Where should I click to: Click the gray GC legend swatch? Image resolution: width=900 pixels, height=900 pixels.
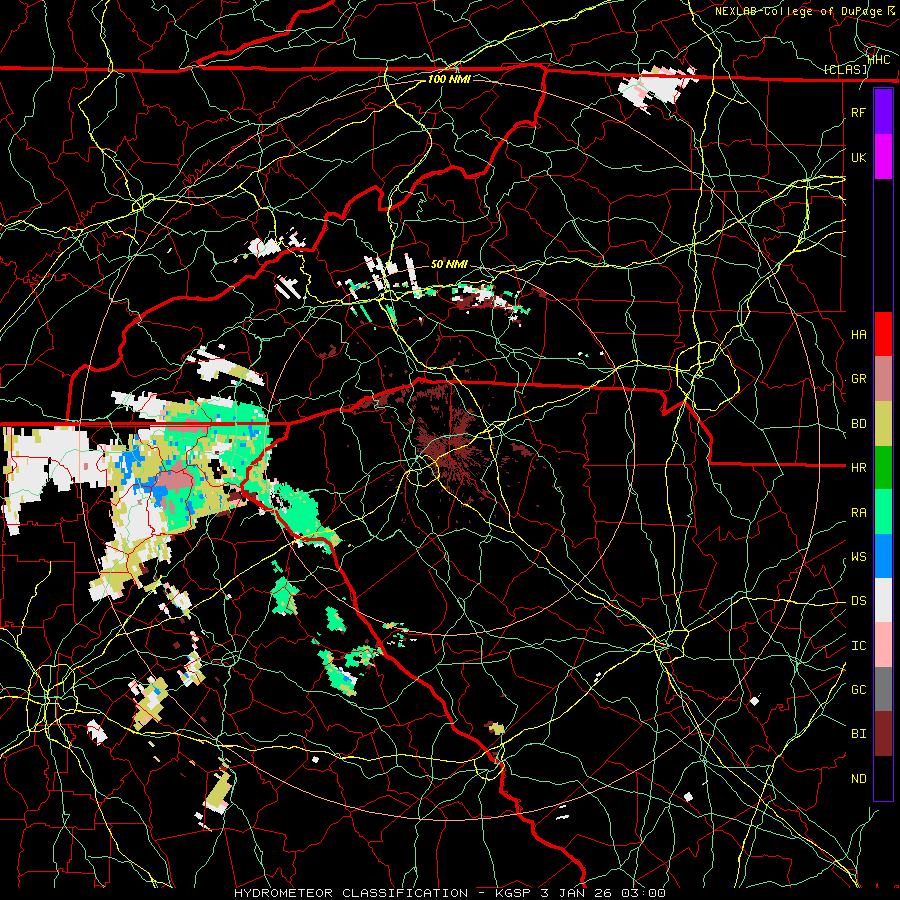point(883,689)
